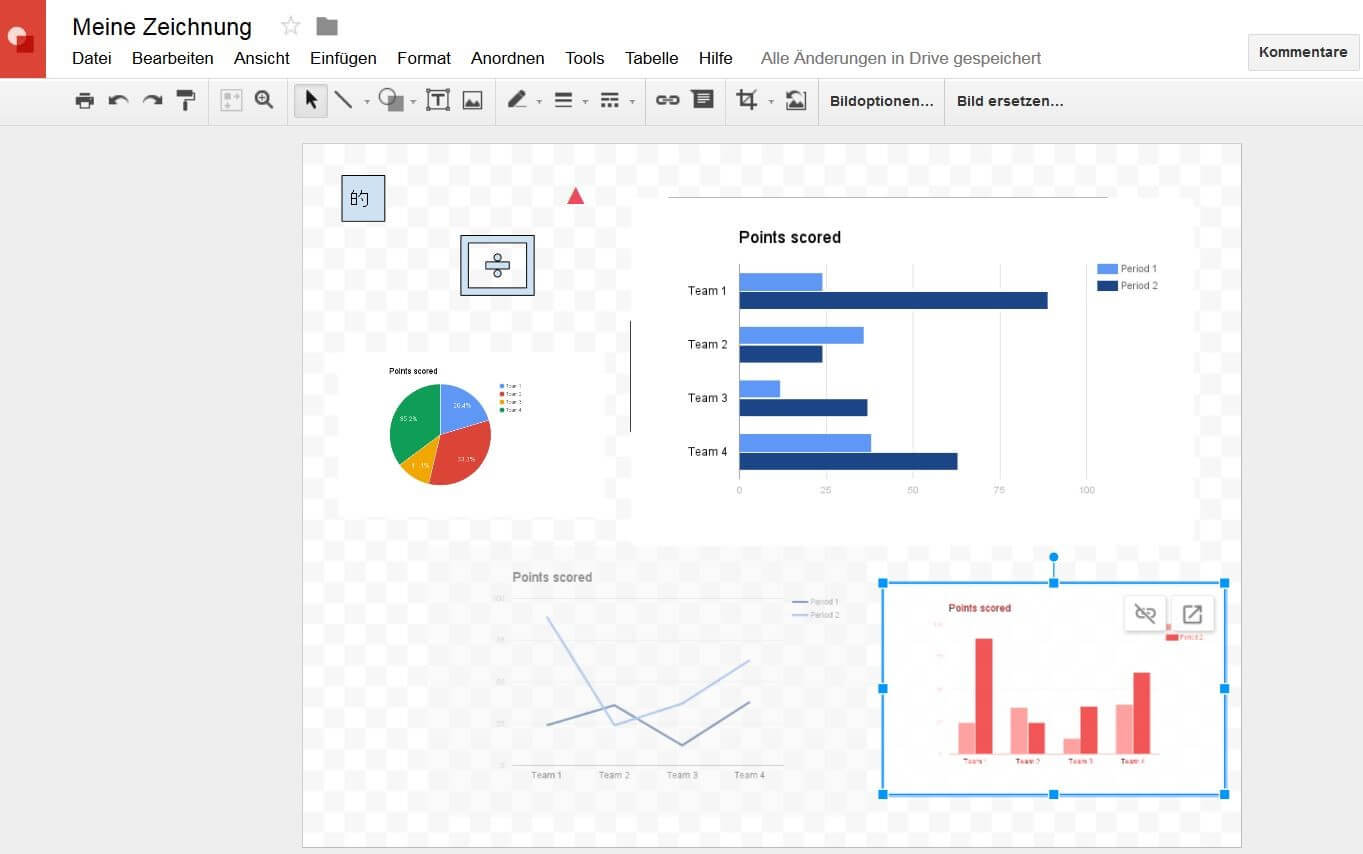Image resolution: width=1363 pixels, height=854 pixels.
Task: Click the red 'Points scored' title in the selected chart
Action: coord(979,608)
